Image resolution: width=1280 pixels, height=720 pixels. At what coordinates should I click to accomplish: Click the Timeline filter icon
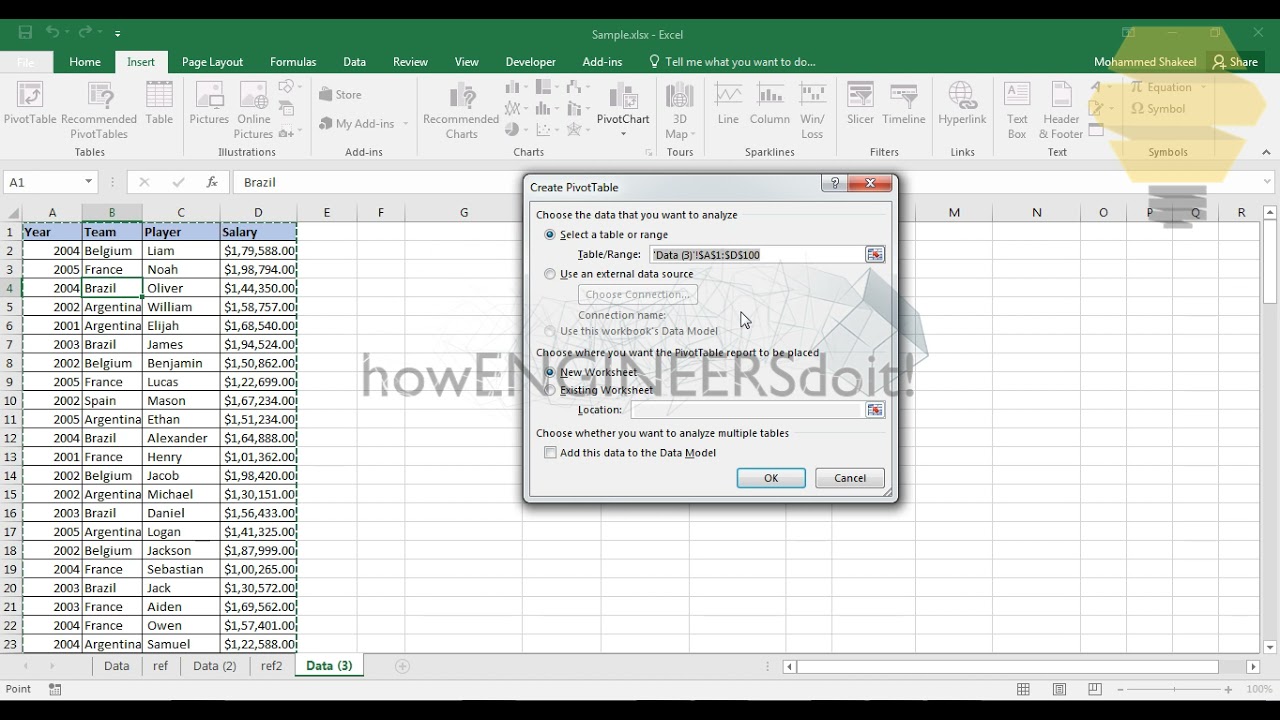pos(904,103)
